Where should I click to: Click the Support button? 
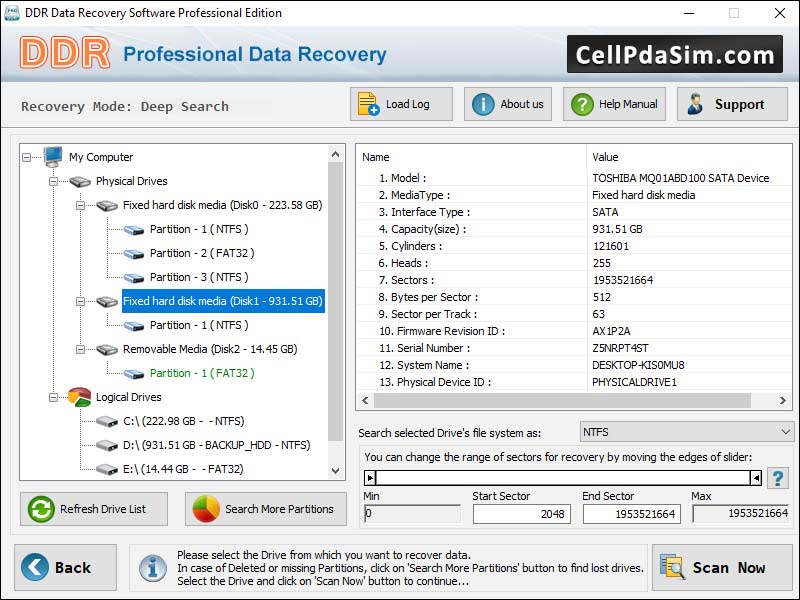click(727, 104)
